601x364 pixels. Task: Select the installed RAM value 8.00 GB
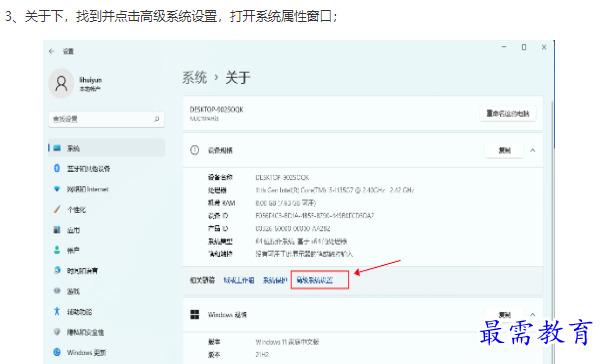(x=286, y=203)
